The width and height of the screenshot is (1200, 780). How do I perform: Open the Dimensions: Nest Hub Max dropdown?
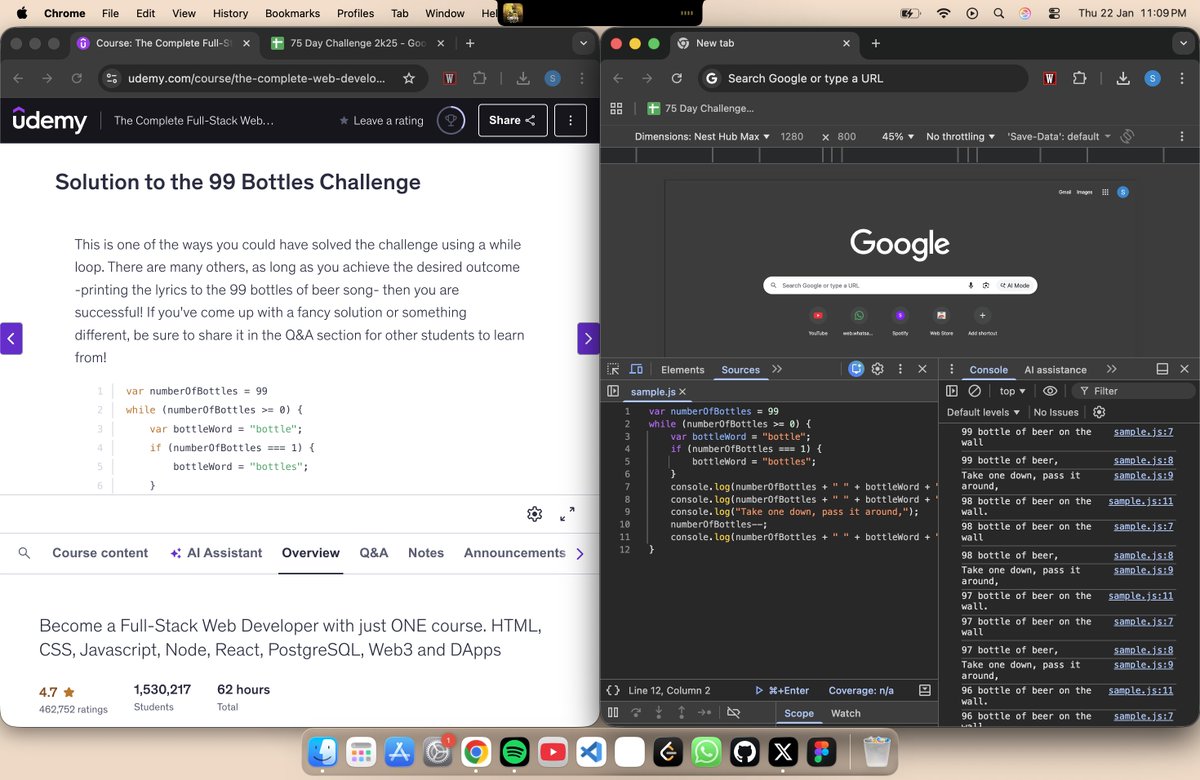pyautogui.click(x=702, y=136)
